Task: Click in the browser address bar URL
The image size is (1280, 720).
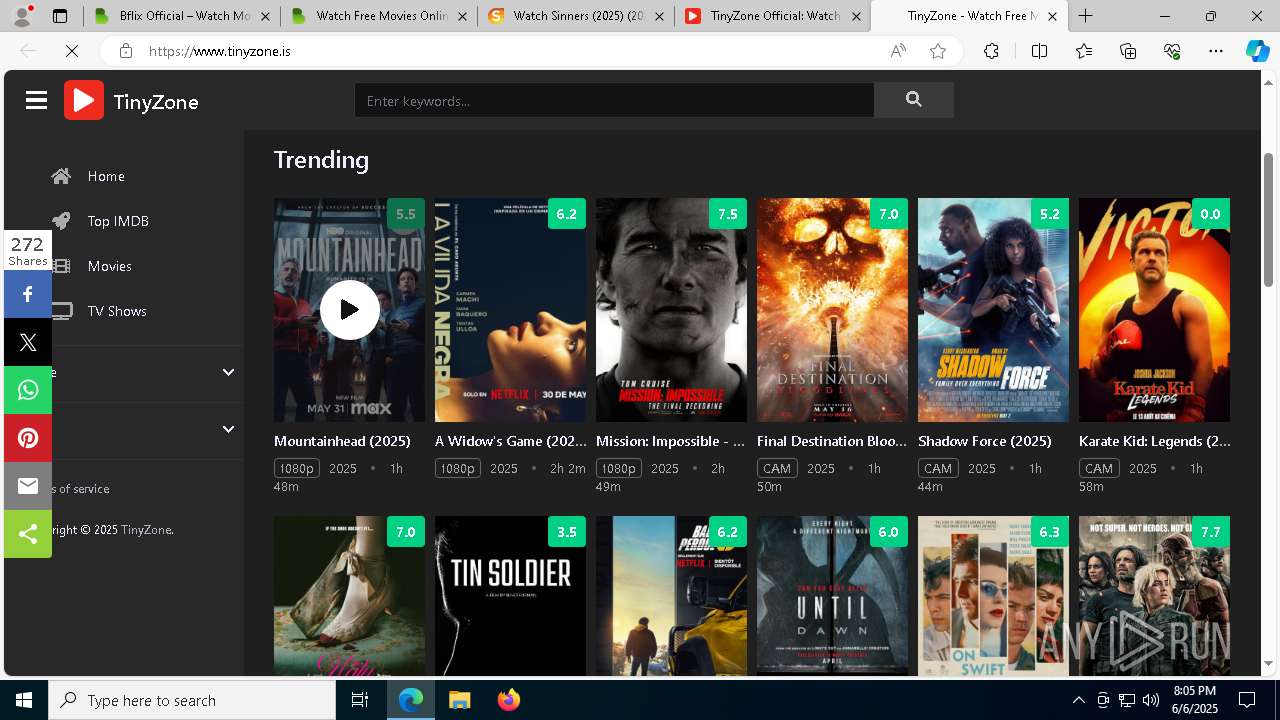Action: point(220,51)
